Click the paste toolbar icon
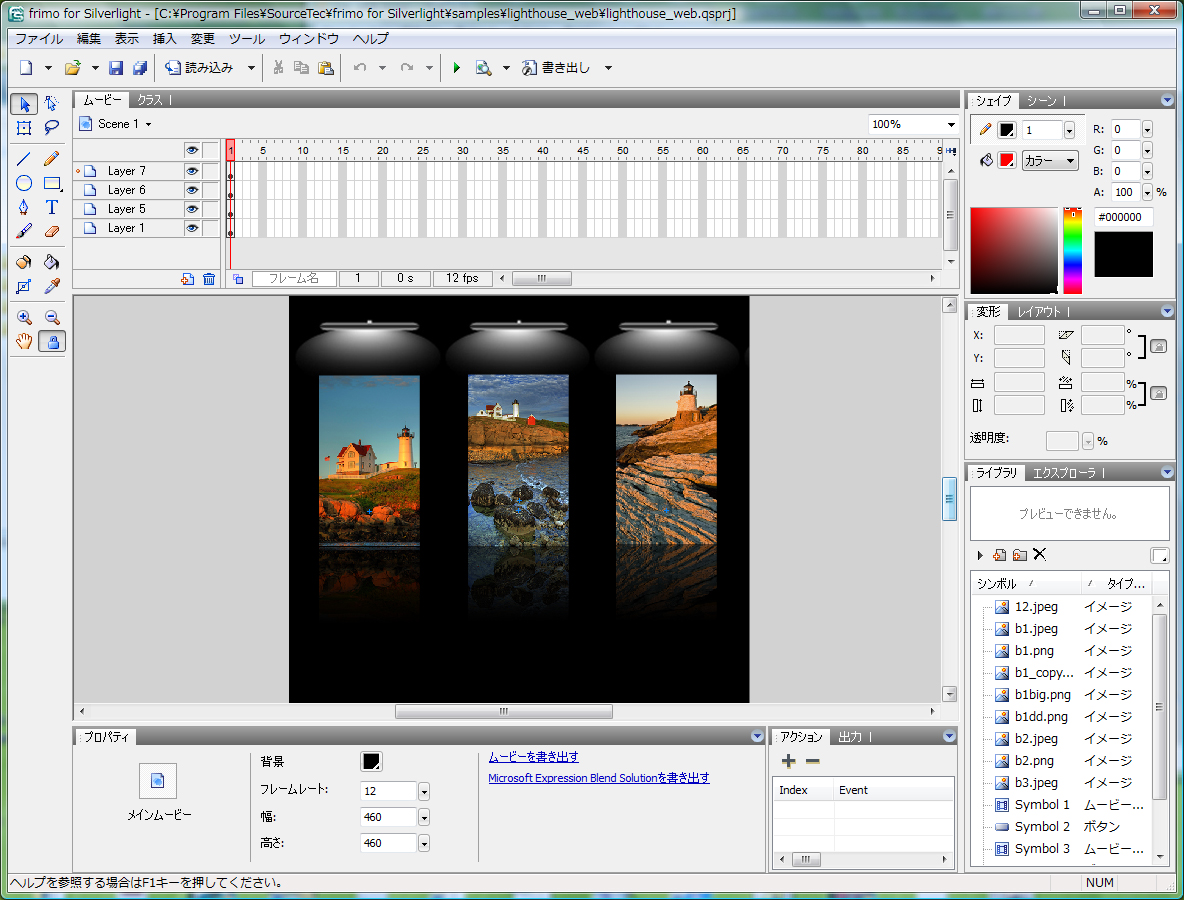 point(325,68)
